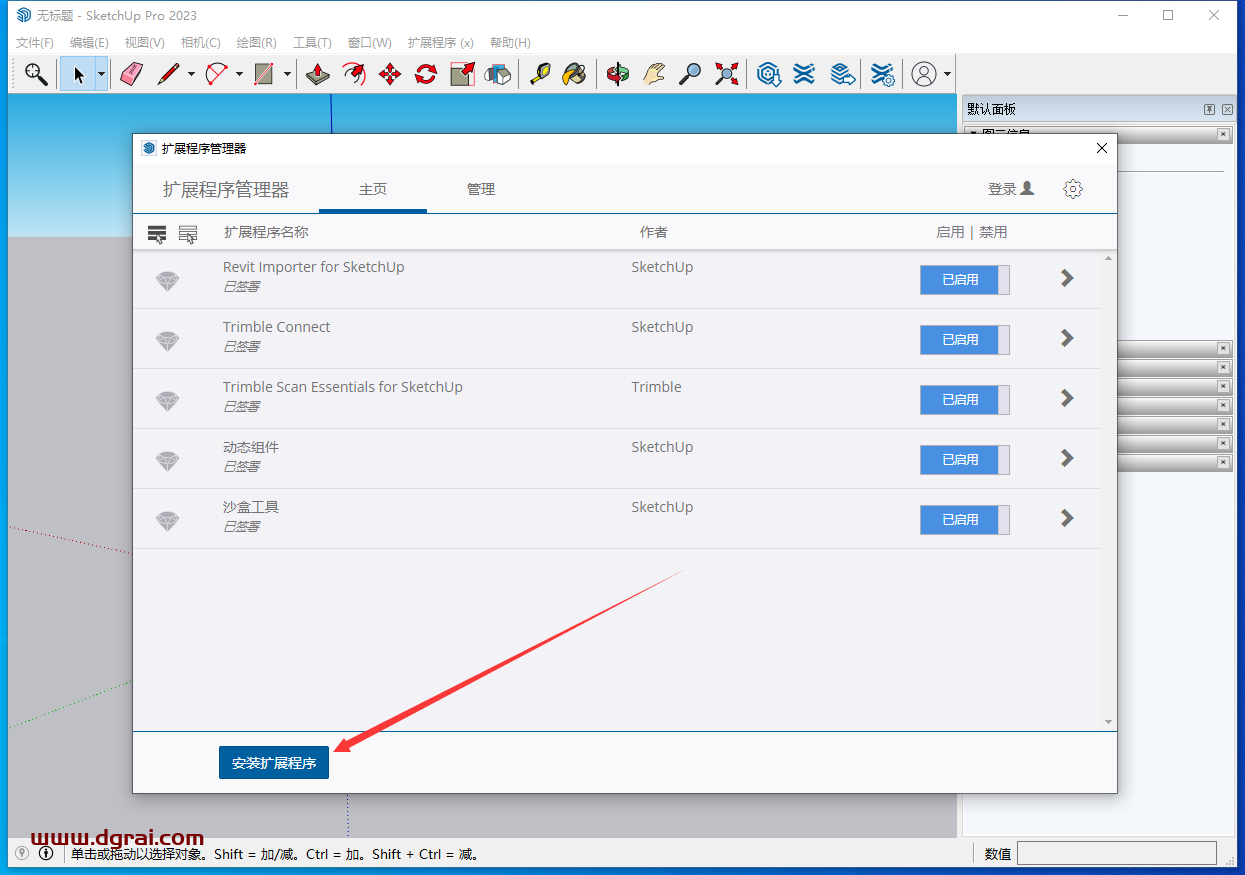
Task: Open the 相机(C) menu
Action: (201, 43)
